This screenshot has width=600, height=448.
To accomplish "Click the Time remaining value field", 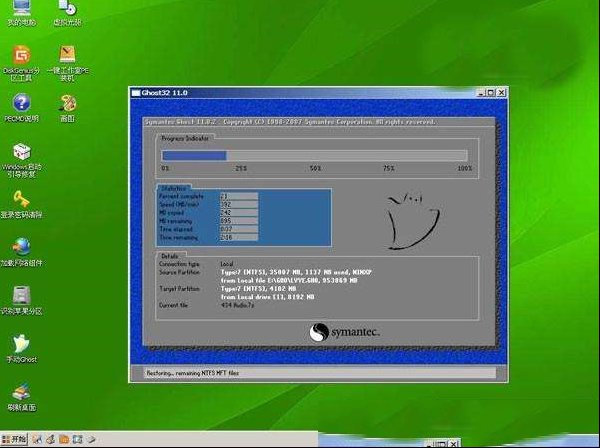I will point(239,237).
